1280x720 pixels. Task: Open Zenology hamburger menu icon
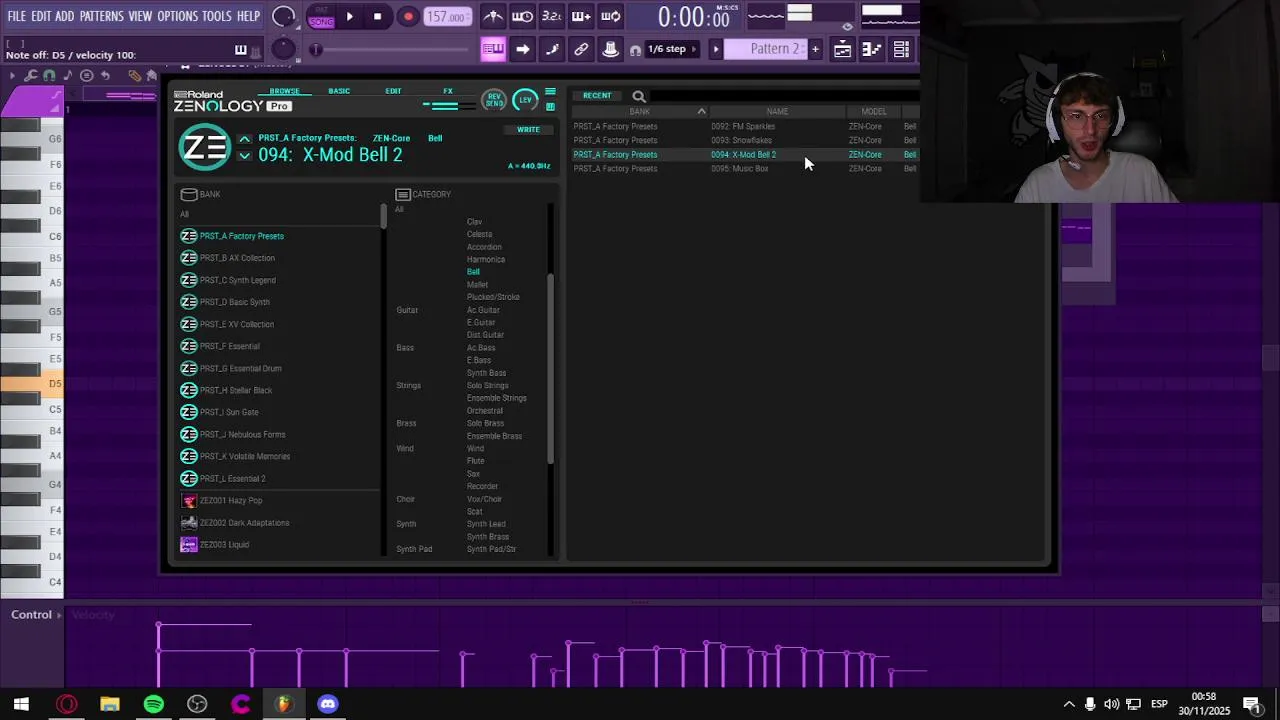coord(550,92)
